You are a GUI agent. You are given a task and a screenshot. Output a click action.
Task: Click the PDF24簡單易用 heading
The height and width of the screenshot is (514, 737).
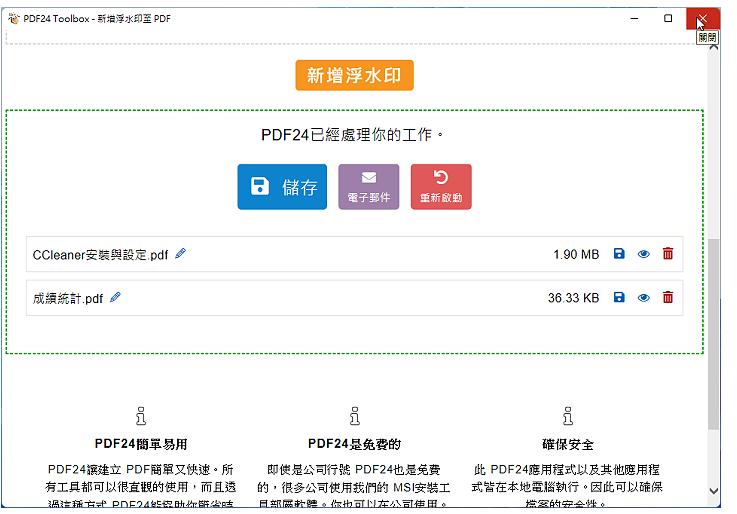point(141,444)
